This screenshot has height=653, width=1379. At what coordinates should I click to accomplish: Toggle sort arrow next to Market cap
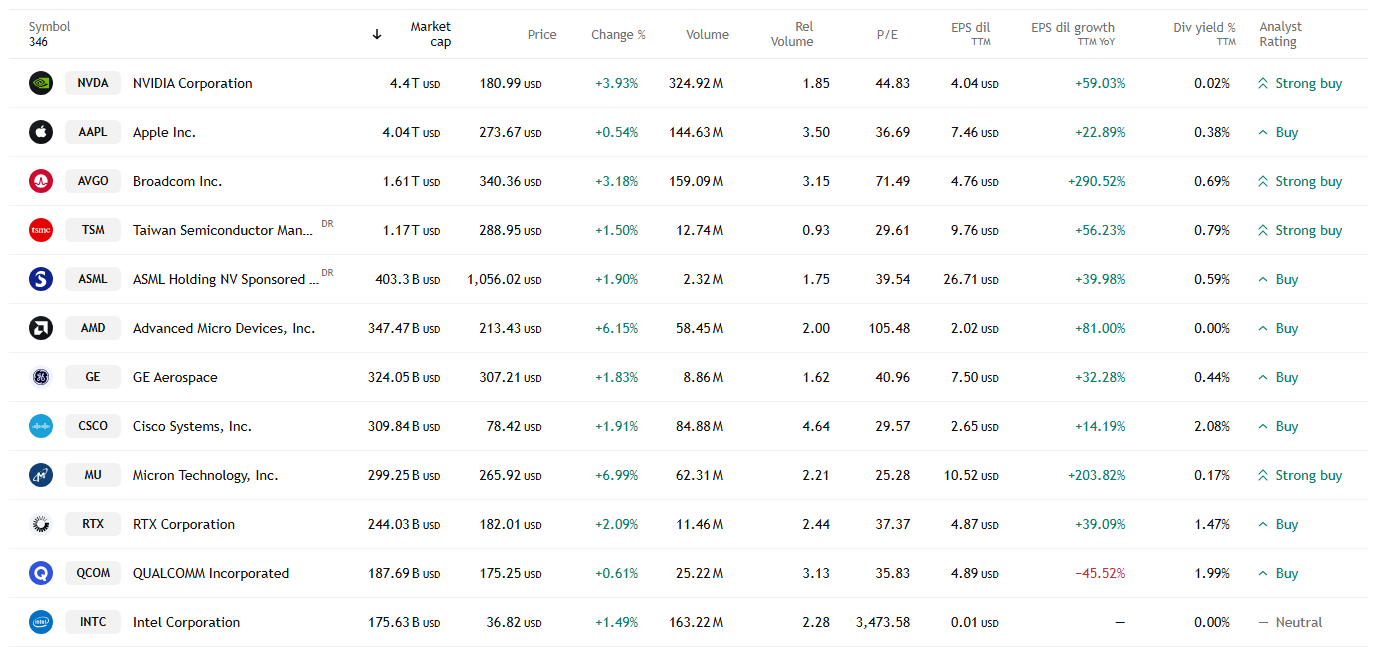377,34
